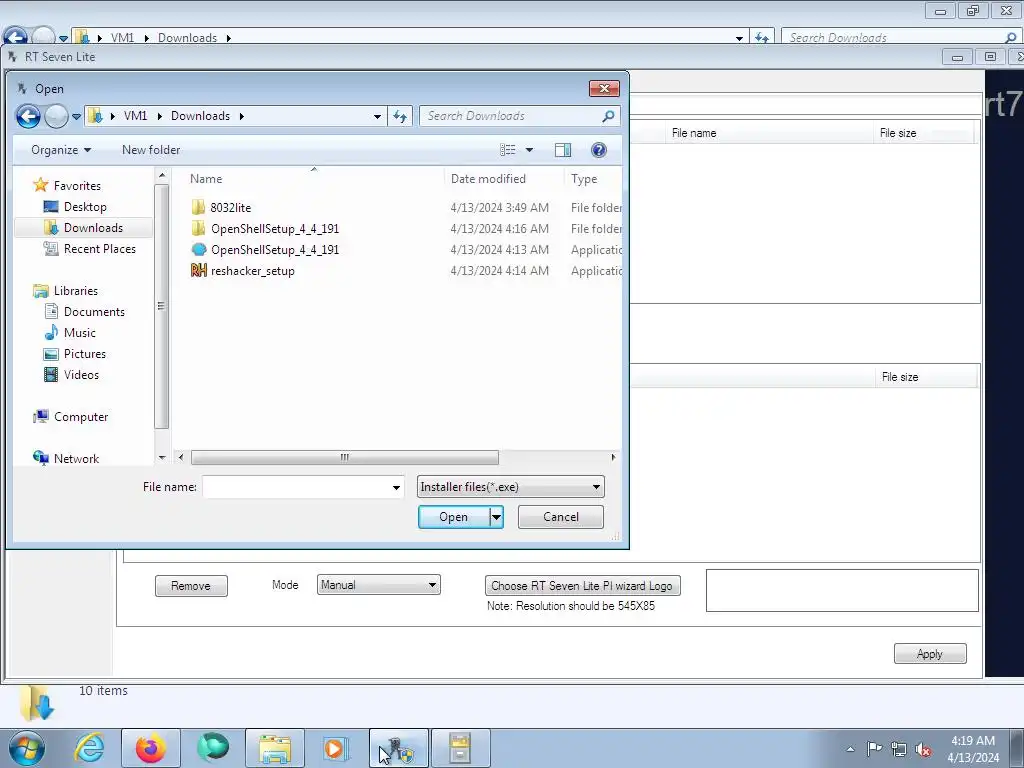Open the Organize menu
This screenshot has width=1024, height=768.
coord(61,150)
